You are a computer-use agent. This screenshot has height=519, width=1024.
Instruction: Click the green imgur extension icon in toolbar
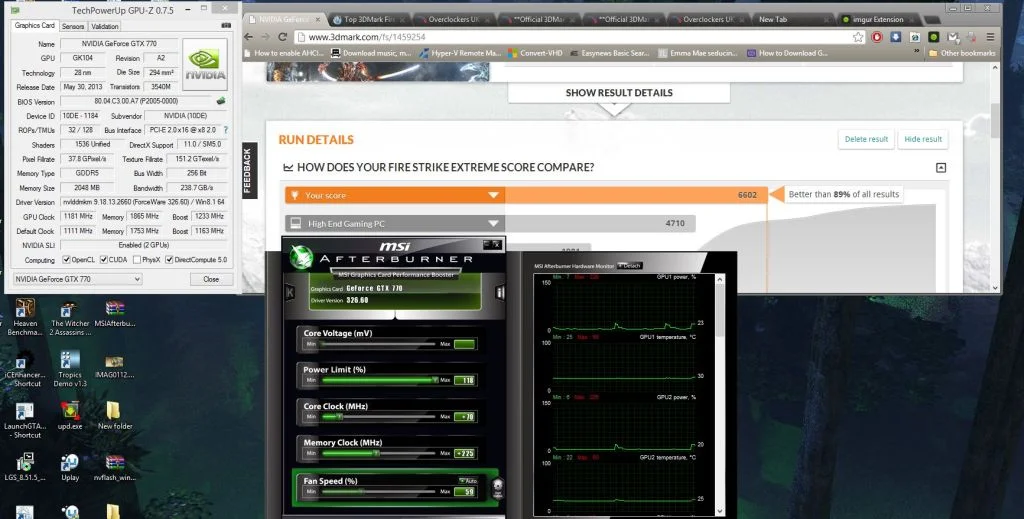coord(934,37)
